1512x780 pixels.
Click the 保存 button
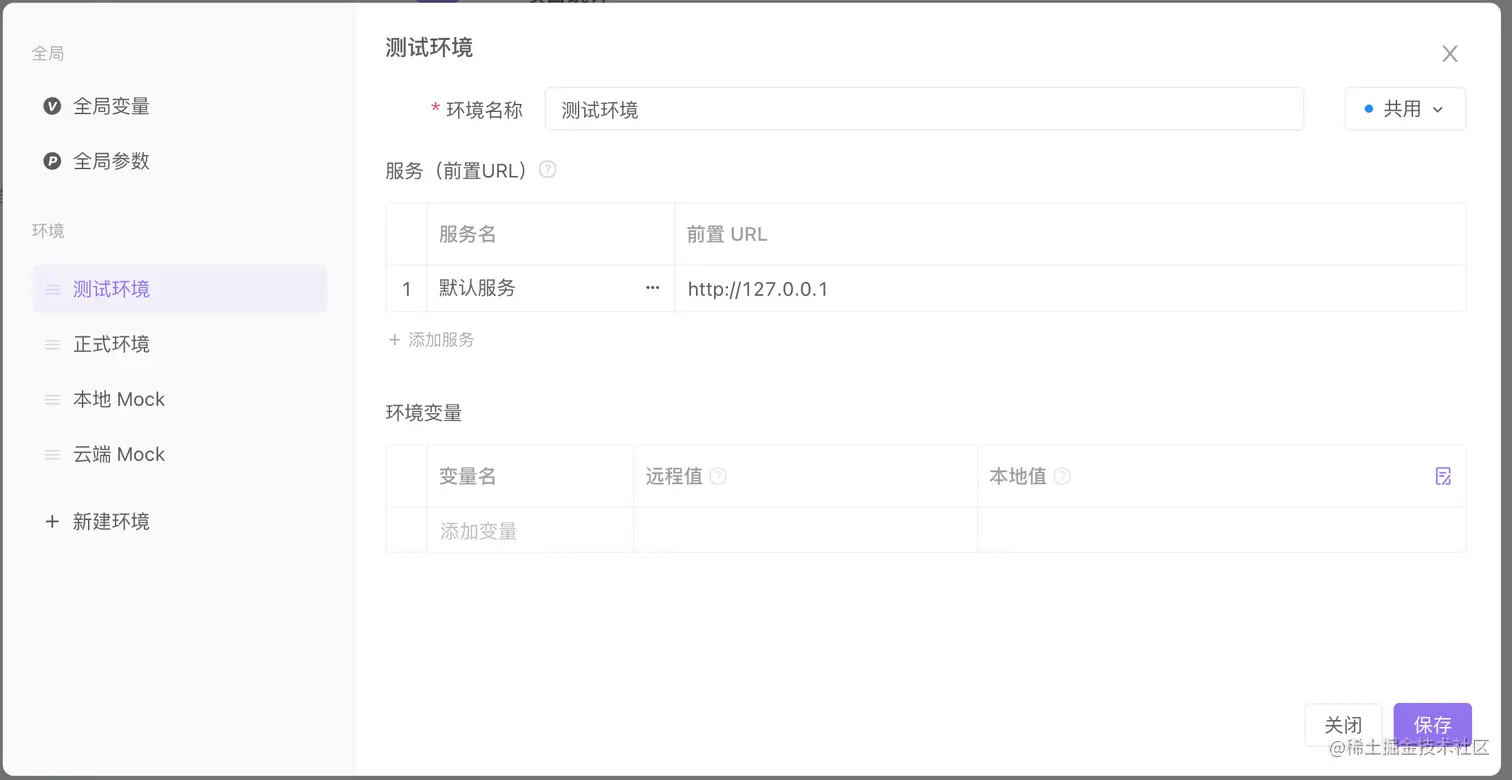click(x=1432, y=725)
